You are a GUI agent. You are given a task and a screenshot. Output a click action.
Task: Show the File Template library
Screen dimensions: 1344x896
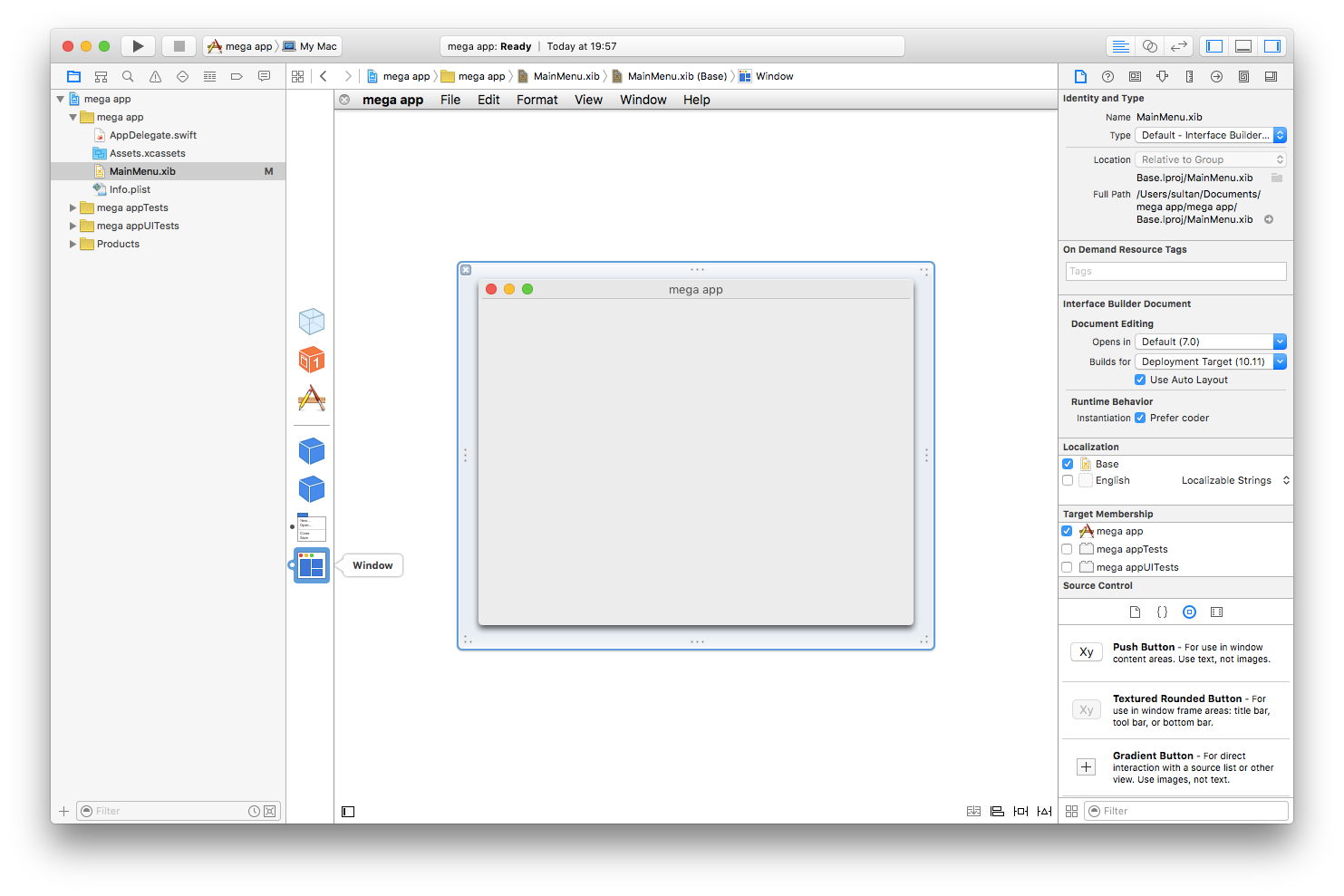tap(1135, 612)
